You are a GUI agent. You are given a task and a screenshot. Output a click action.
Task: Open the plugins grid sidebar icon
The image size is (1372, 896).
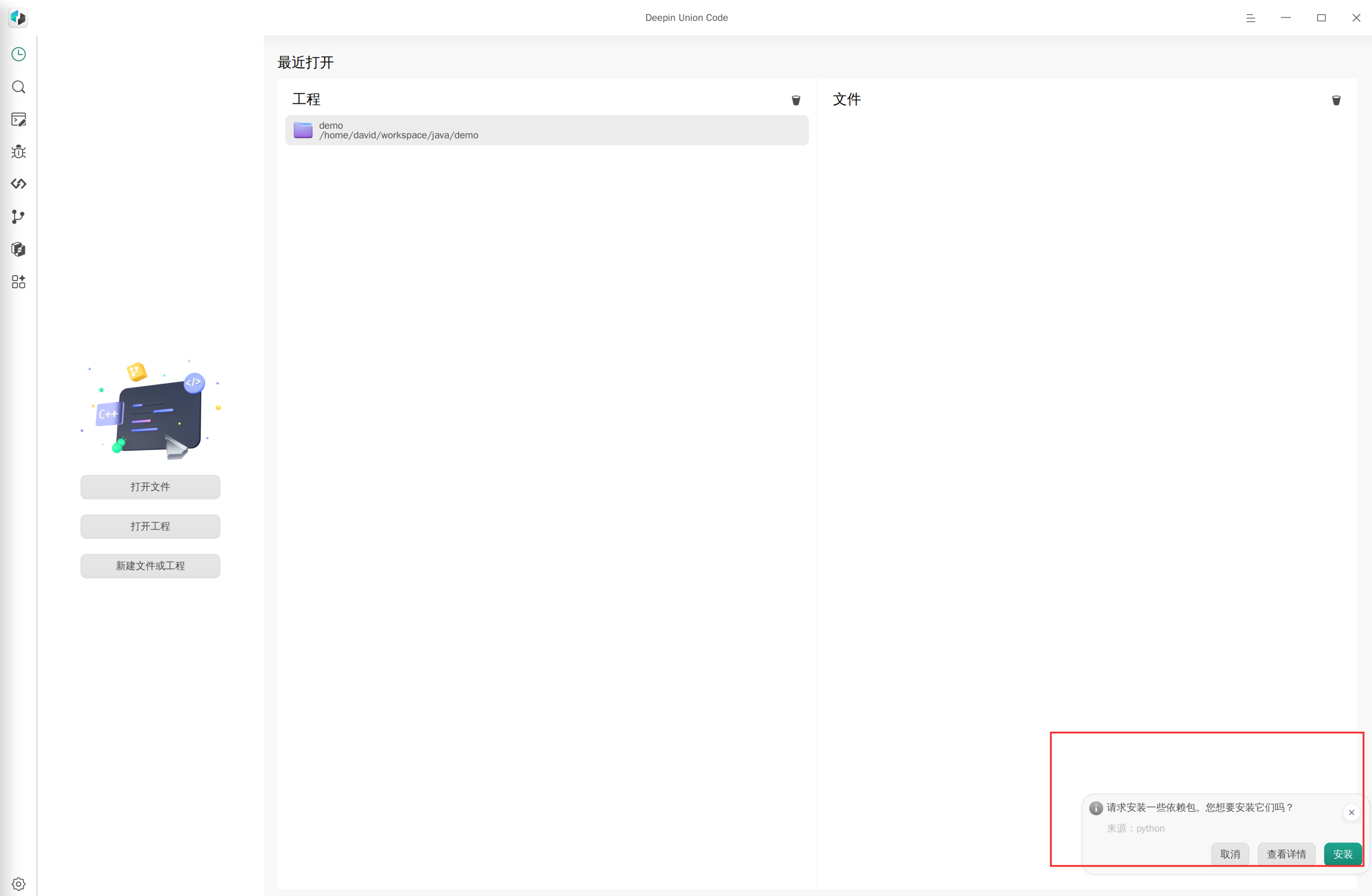click(x=19, y=282)
